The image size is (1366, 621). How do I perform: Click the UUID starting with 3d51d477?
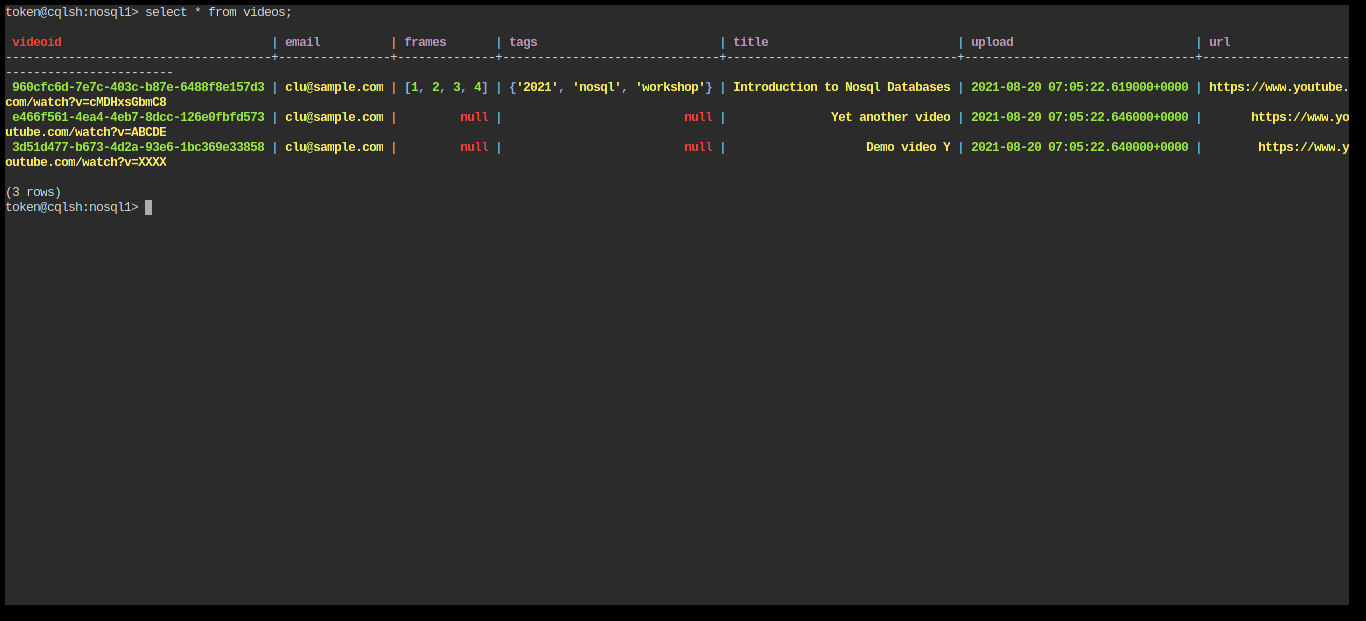tap(136, 146)
